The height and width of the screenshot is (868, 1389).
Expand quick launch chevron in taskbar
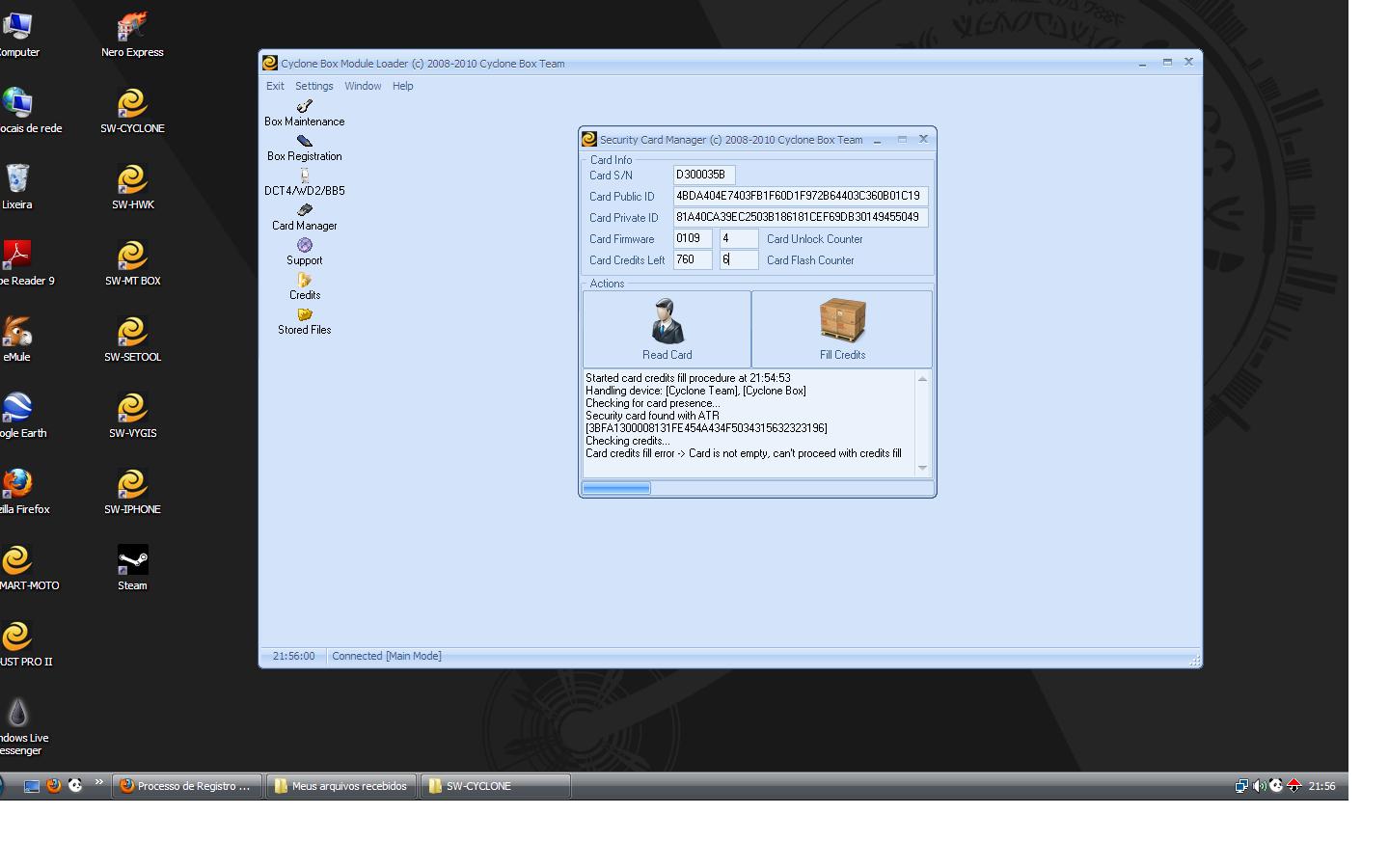[98, 782]
